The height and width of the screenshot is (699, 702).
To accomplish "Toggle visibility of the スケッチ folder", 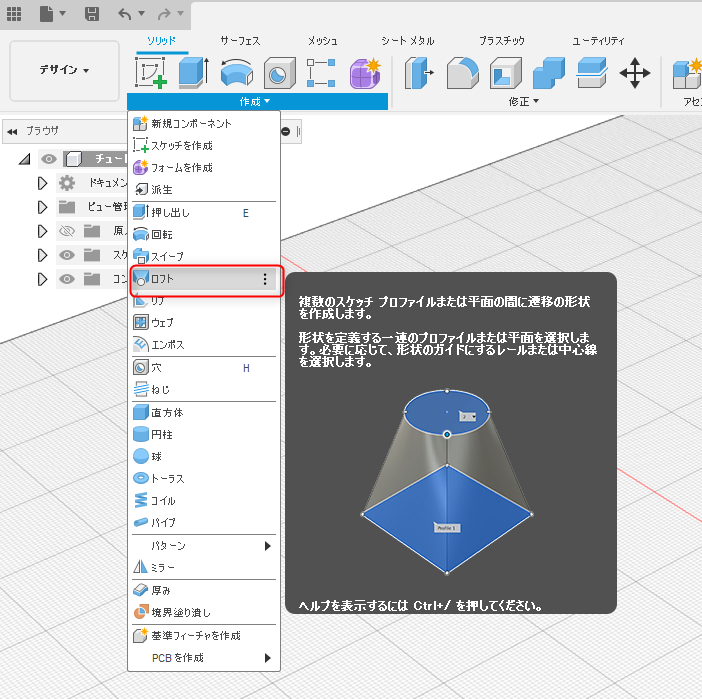I will tap(67, 255).
